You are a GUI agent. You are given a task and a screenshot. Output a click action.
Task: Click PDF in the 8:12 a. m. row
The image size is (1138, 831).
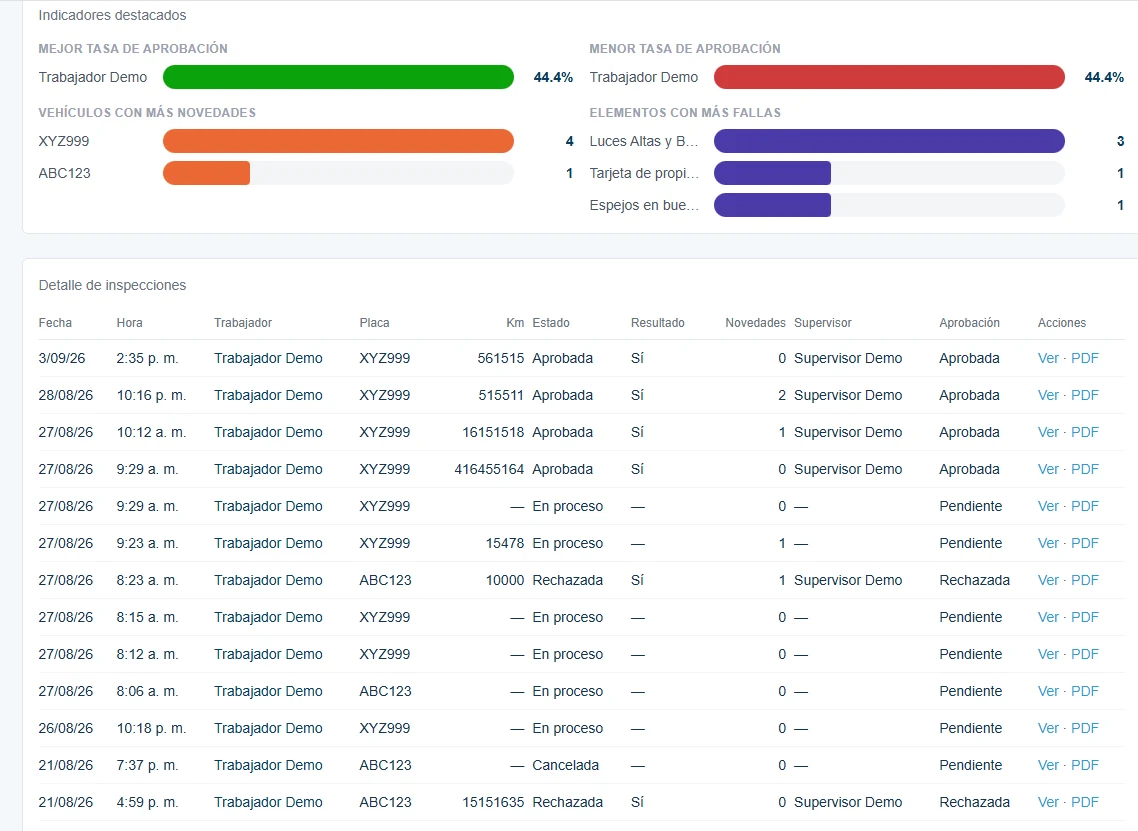(1084, 655)
